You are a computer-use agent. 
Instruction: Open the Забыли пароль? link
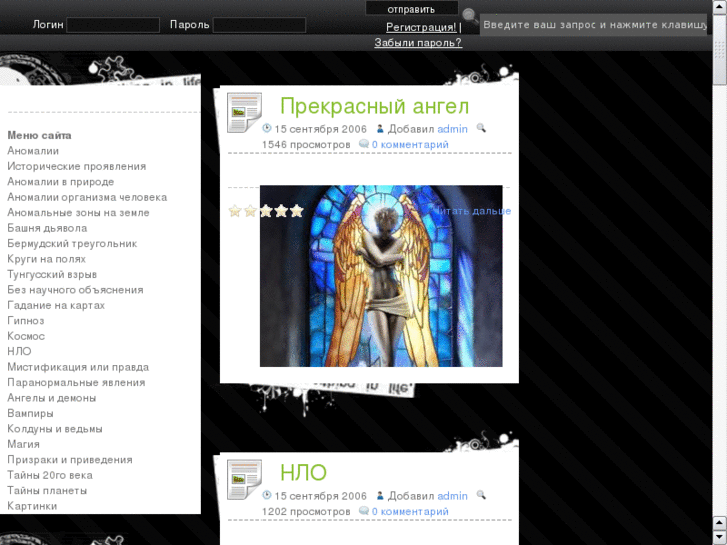click(x=418, y=43)
